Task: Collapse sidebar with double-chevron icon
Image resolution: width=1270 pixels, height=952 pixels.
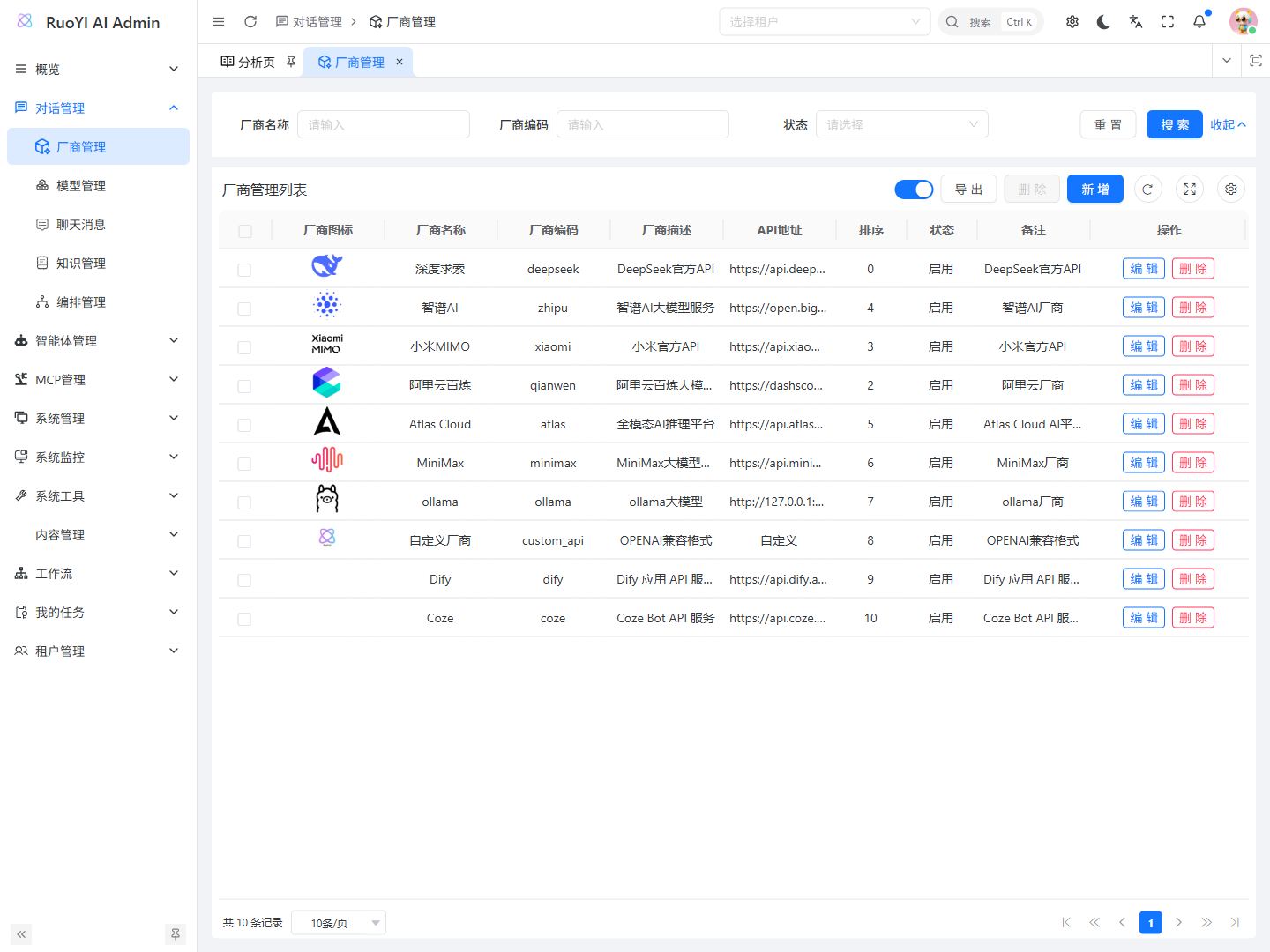Action: [x=21, y=934]
